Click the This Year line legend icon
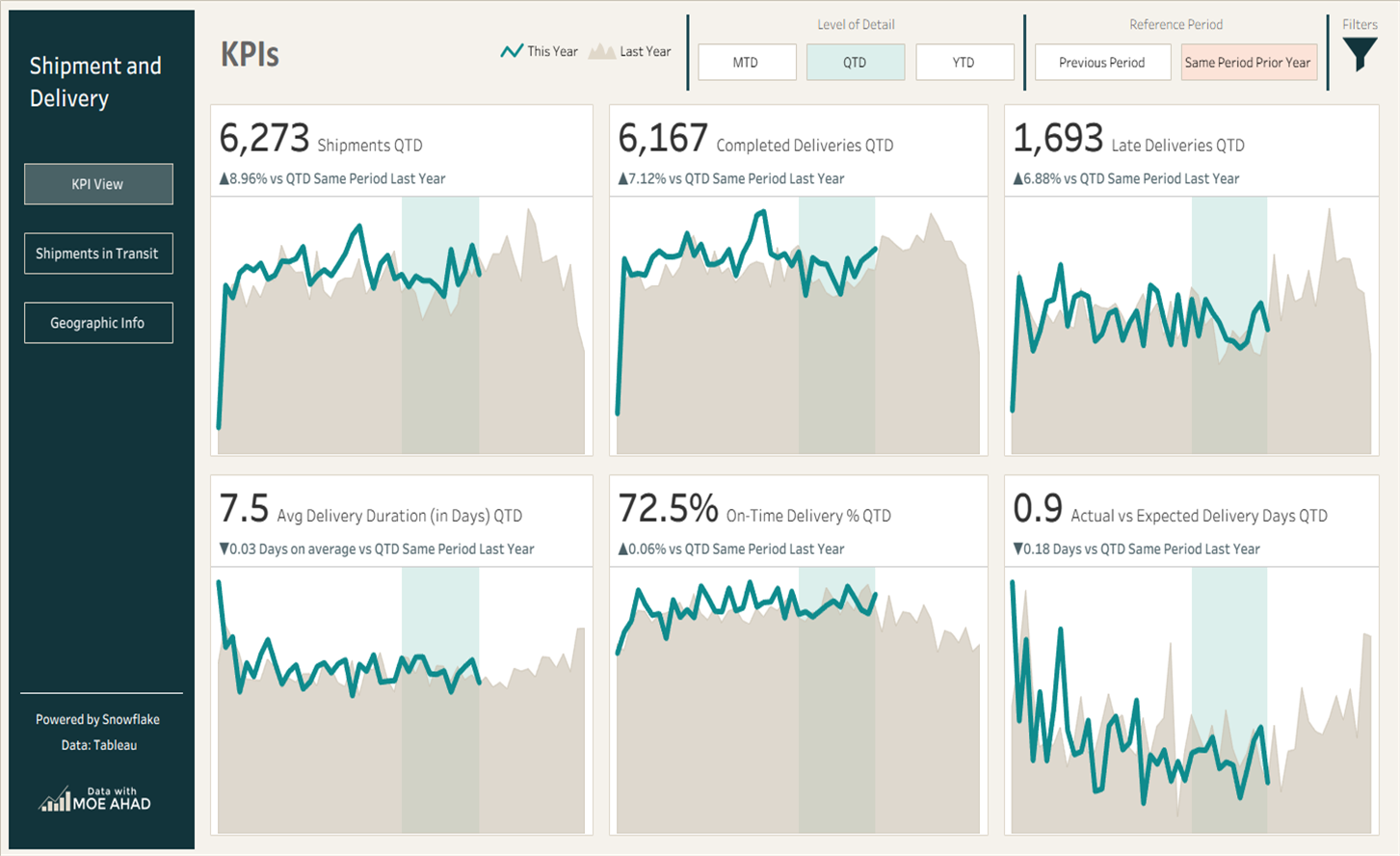 [512, 51]
